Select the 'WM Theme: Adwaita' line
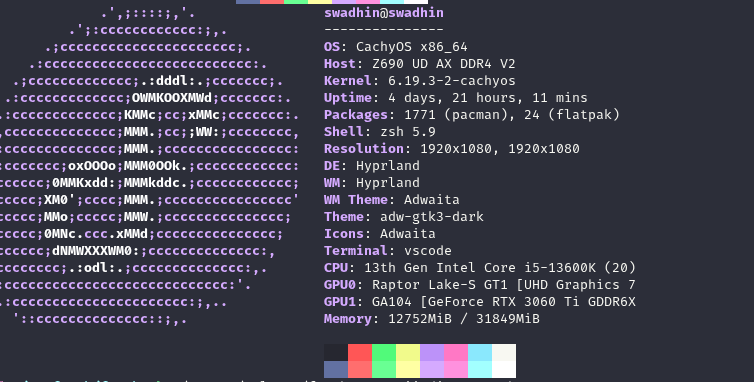Viewport: 754px width, 382px height. [x=391, y=199]
